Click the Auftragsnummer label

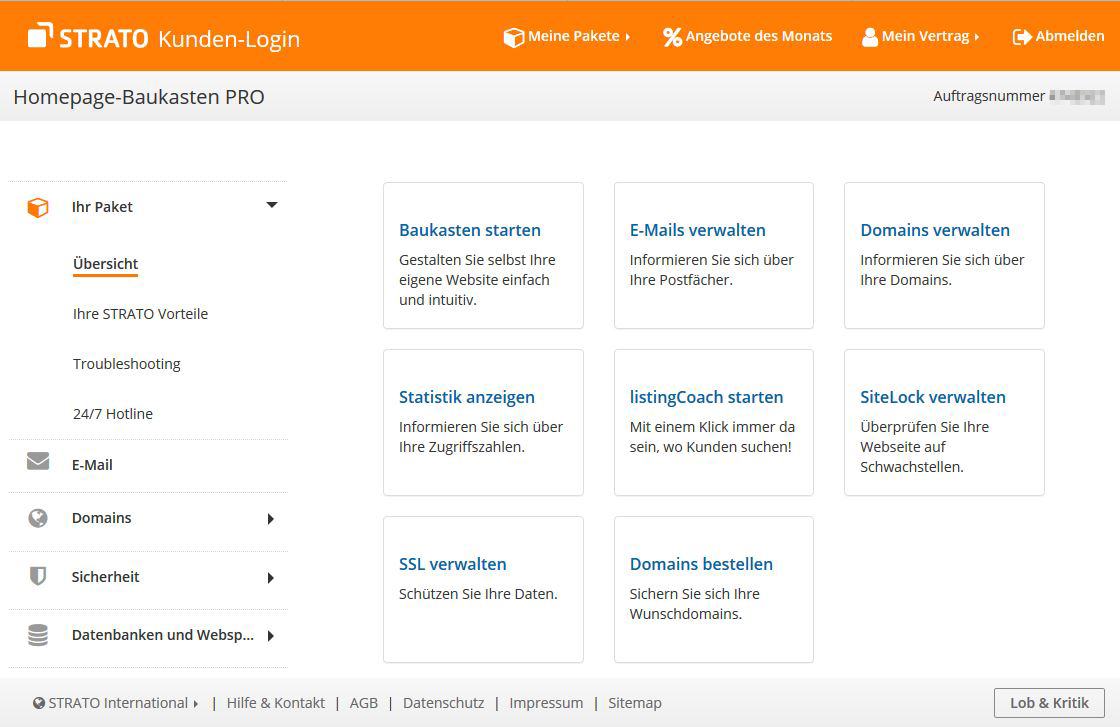pos(989,96)
